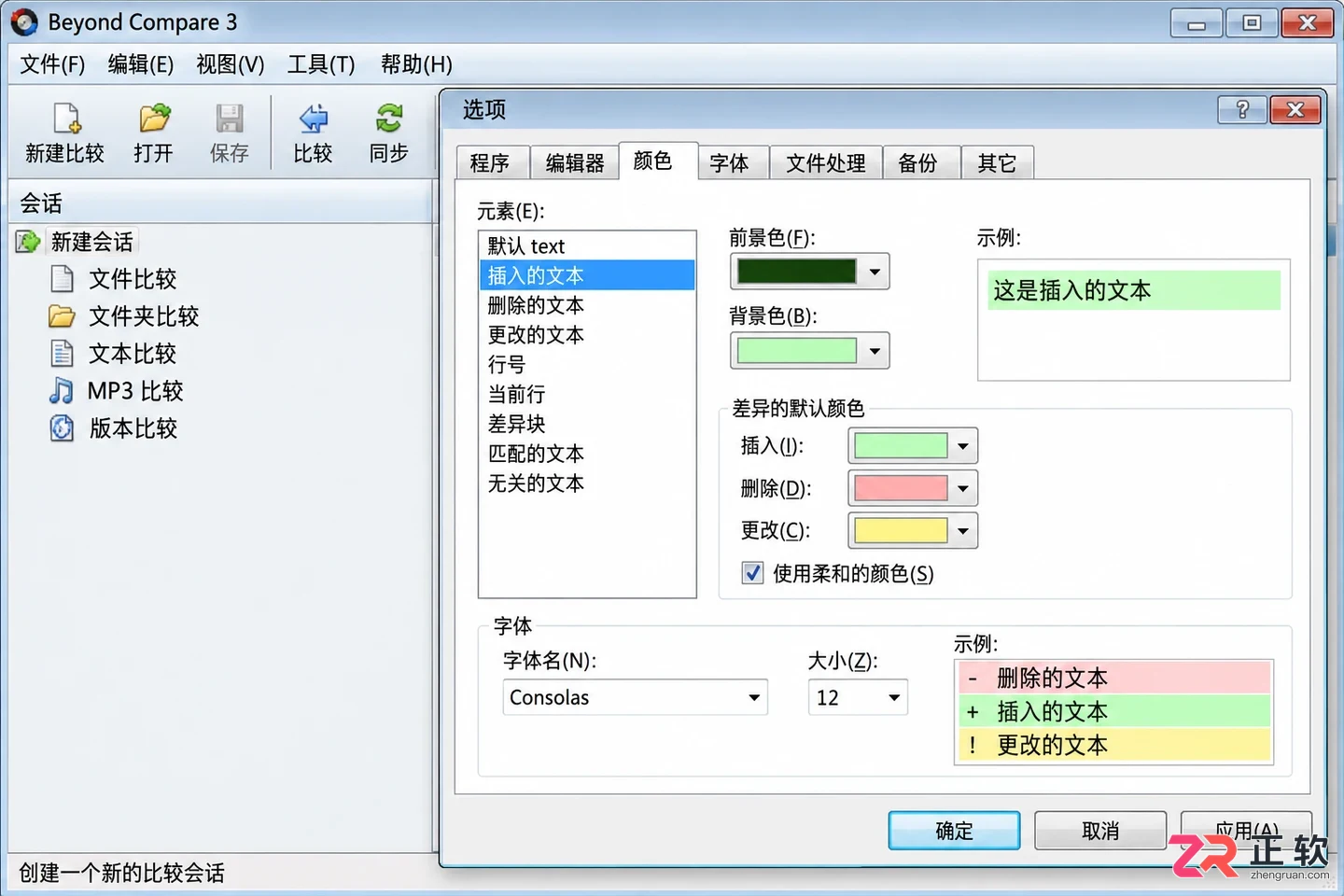
Task: Select 当前行 in the elements list
Action: pyautogui.click(x=586, y=395)
